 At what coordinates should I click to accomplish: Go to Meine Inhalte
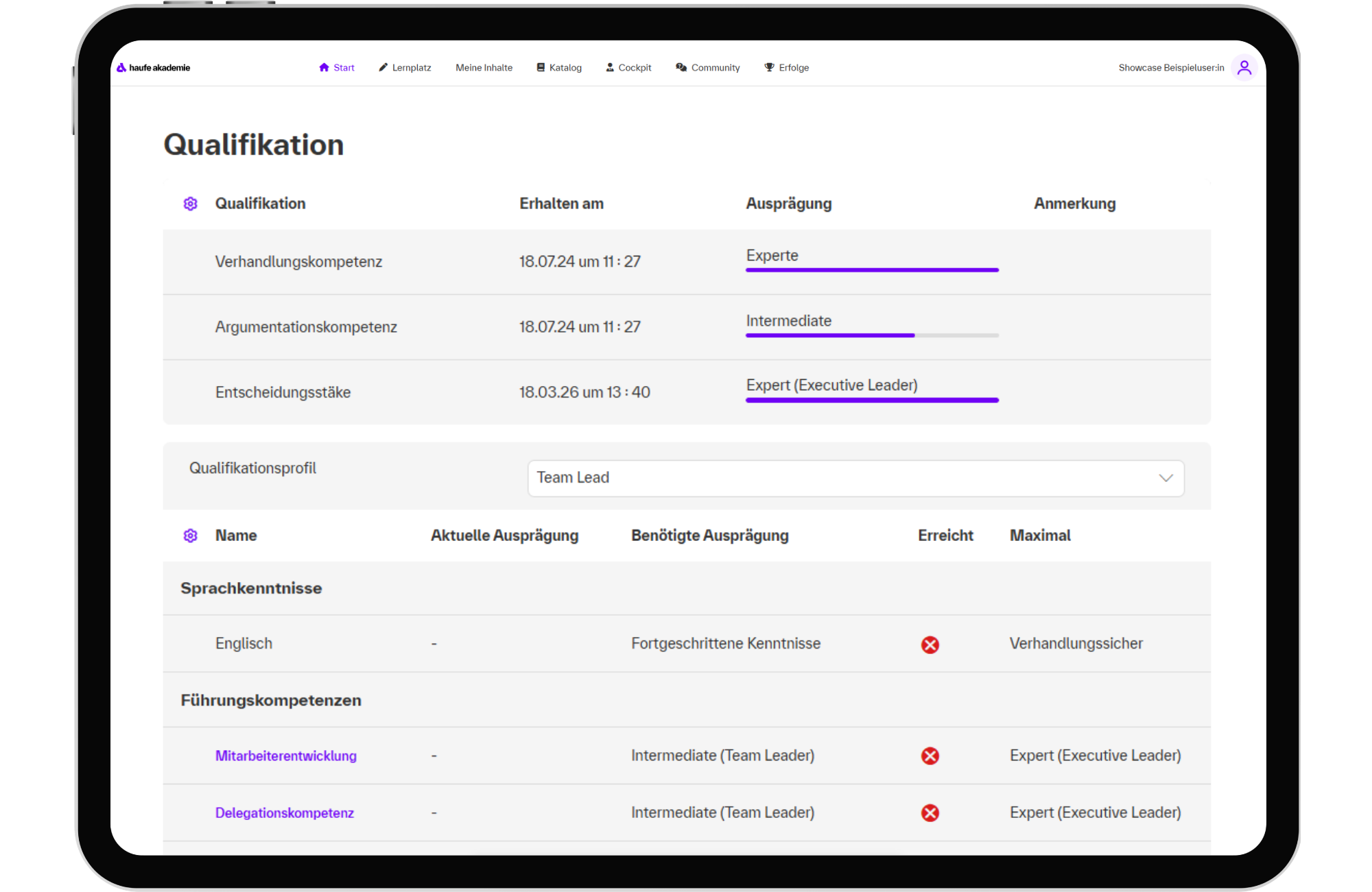[x=484, y=67]
